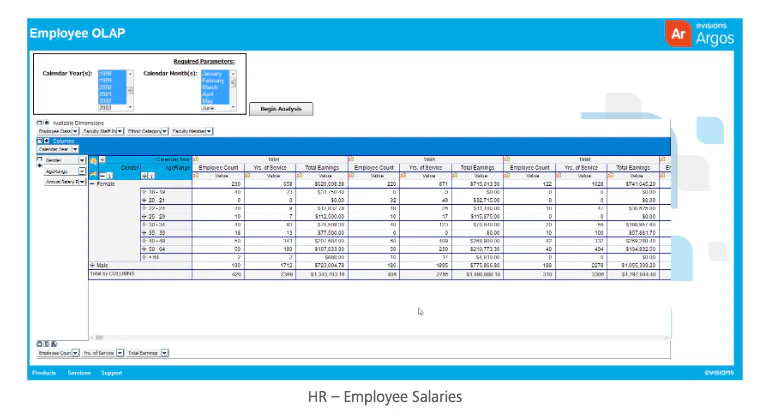Click the expand plus icon under the AgeRange header
The image size is (771, 417).
[x=145, y=176]
